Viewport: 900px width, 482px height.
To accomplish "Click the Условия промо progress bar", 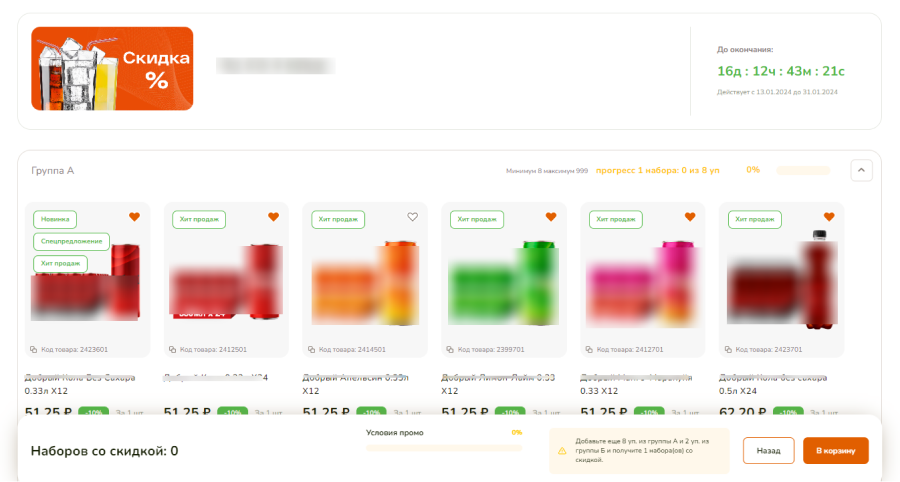I will pos(444,448).
